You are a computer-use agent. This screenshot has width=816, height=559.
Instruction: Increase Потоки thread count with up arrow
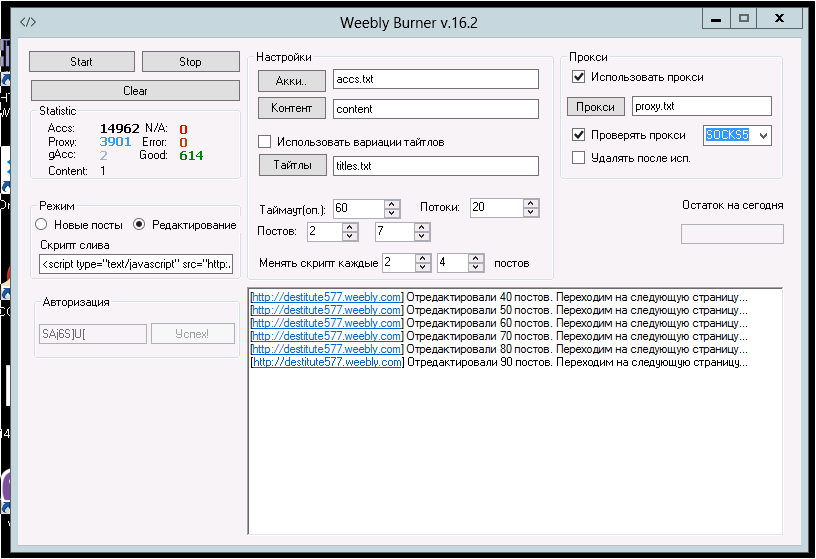point(530,204)
